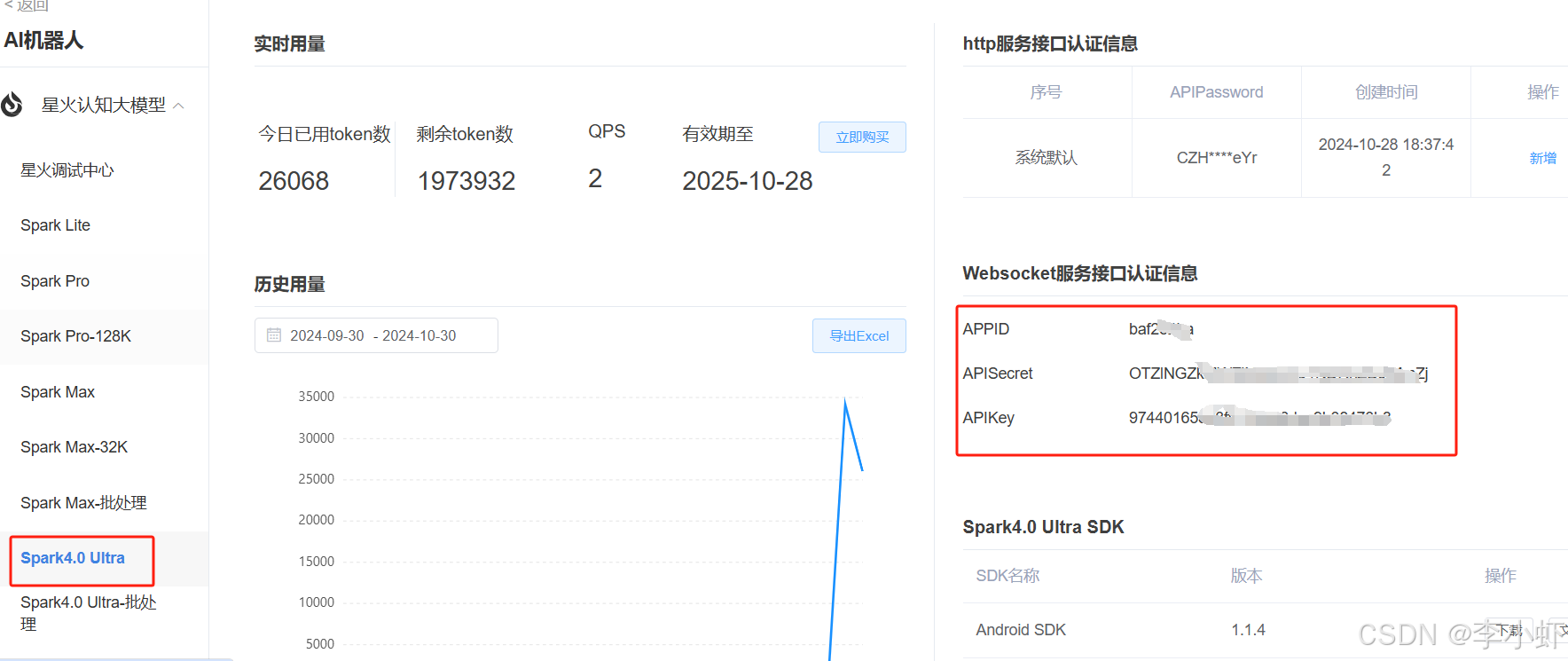The image size is (1568, 661).
Task: Click the APIPassword column header
Action: coord(1216,92)
